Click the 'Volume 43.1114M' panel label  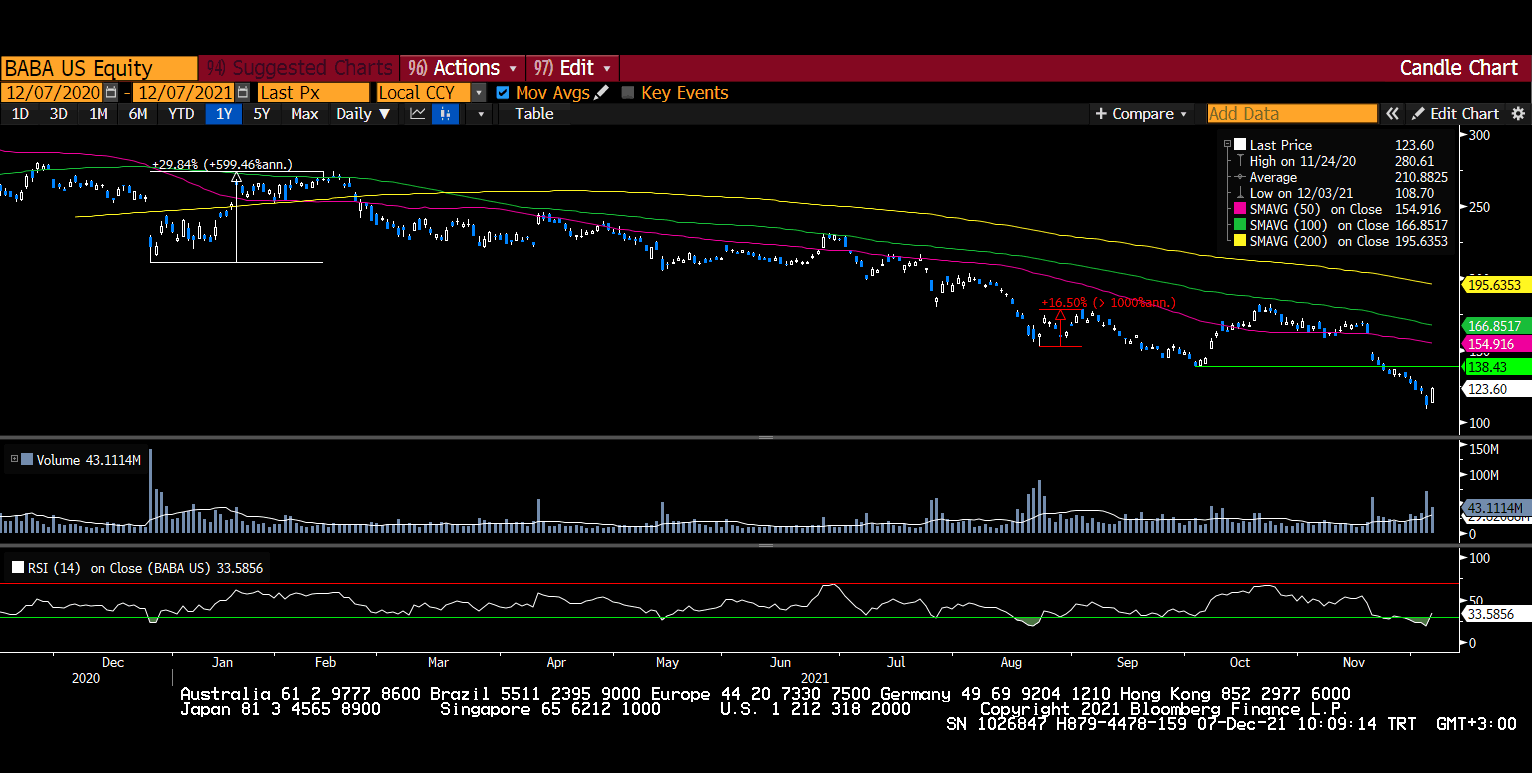[88, 460]
